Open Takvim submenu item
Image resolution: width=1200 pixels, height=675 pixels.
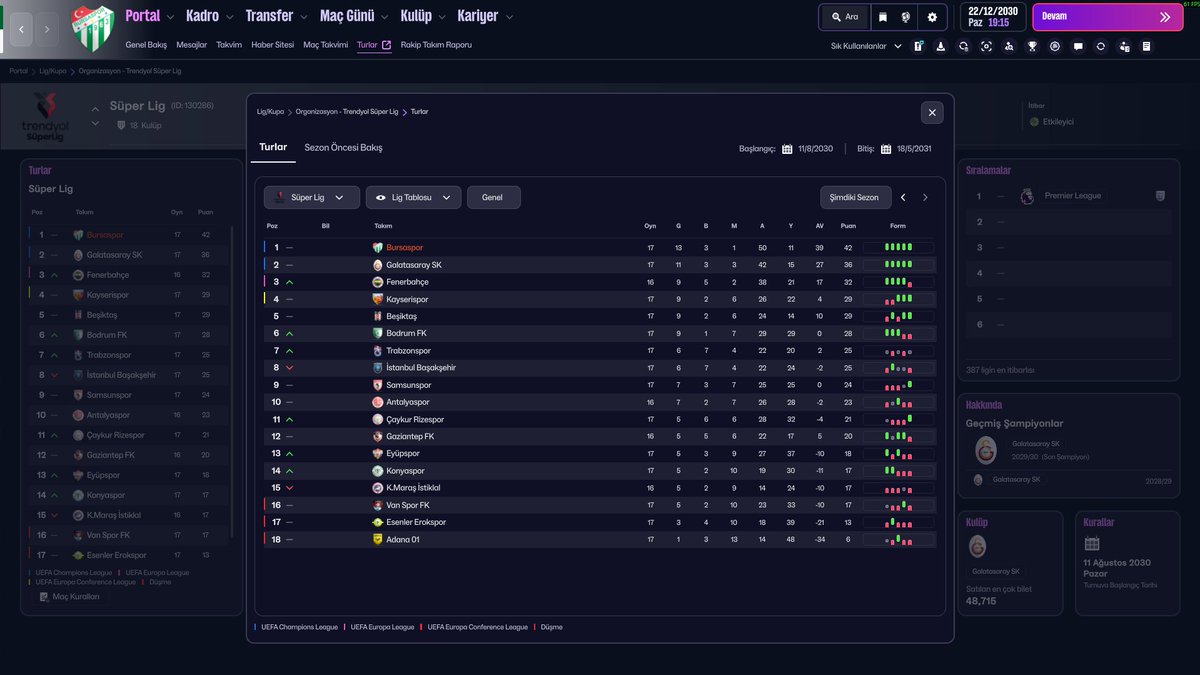[229, 45]
